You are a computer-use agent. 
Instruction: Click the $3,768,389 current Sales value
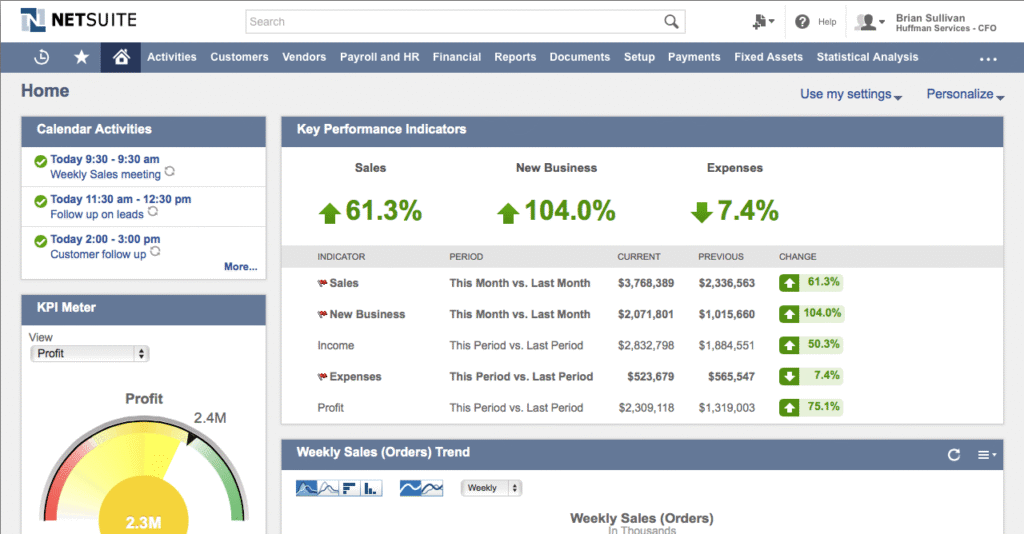click(646, 283)
